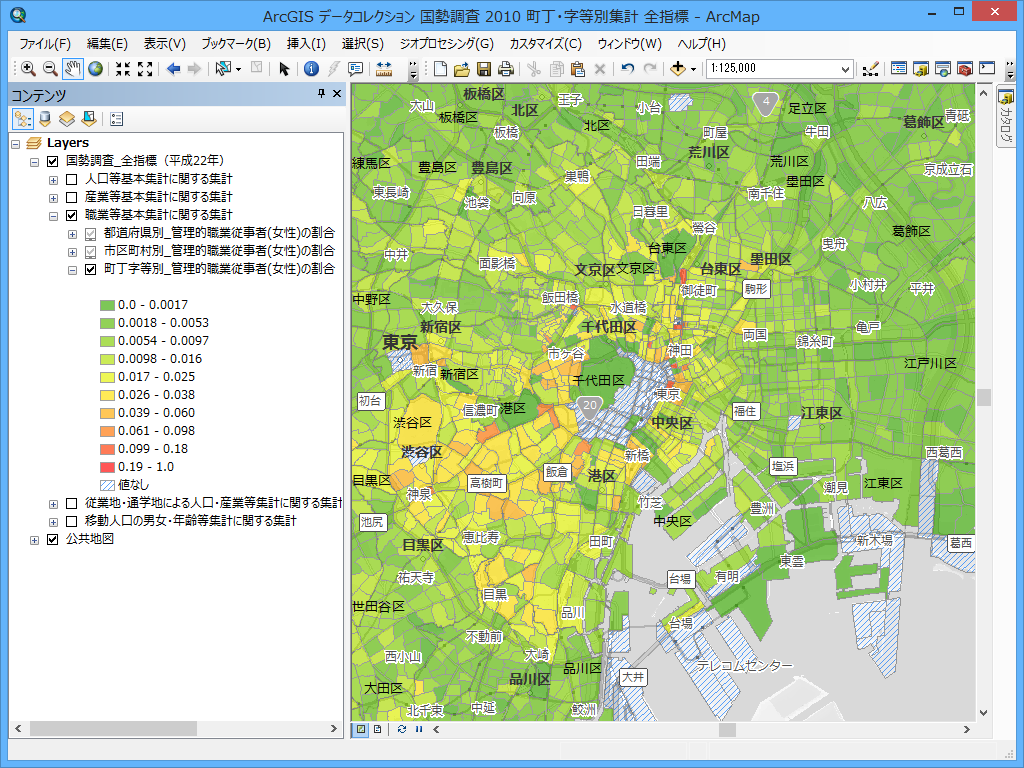The height and width of the screenshot is (768, 1024).
Task: Open the ブックマーク(B) menu
Action: click(235, 44)
